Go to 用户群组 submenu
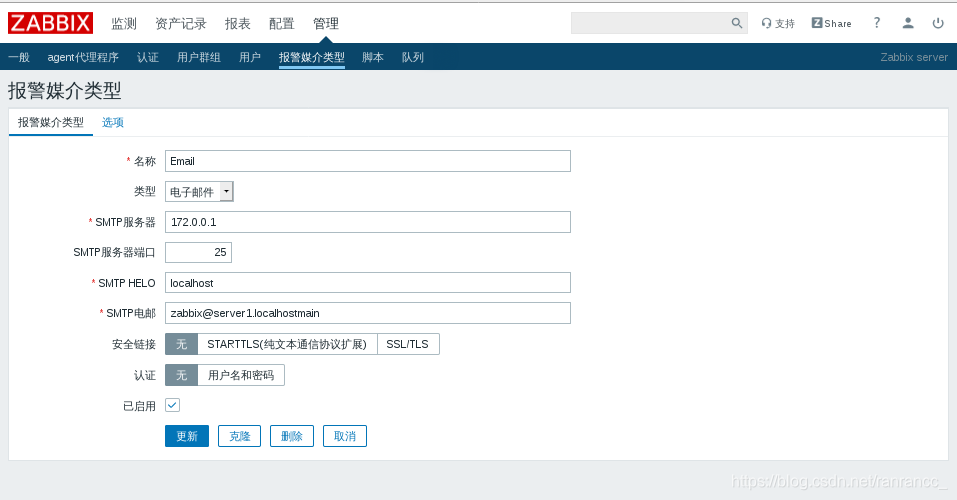Viewport: 957px width, 500px height. pyautogui.click(x=198, y=57)
